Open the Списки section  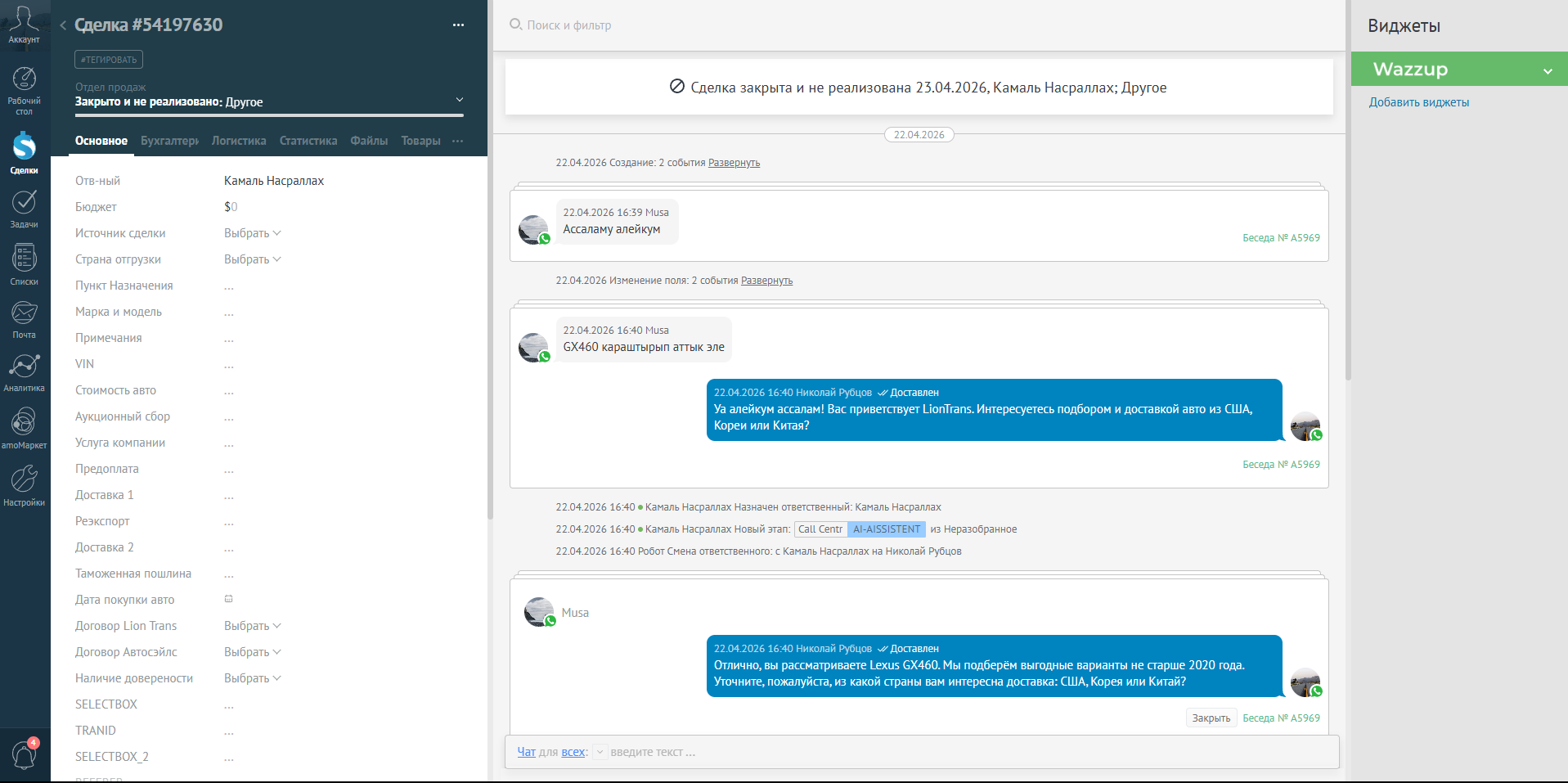coord(24,265)
